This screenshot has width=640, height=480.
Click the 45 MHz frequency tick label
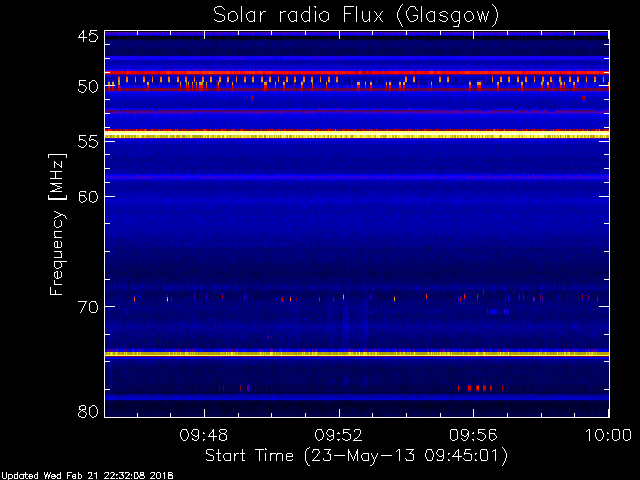tap(87, 36)
